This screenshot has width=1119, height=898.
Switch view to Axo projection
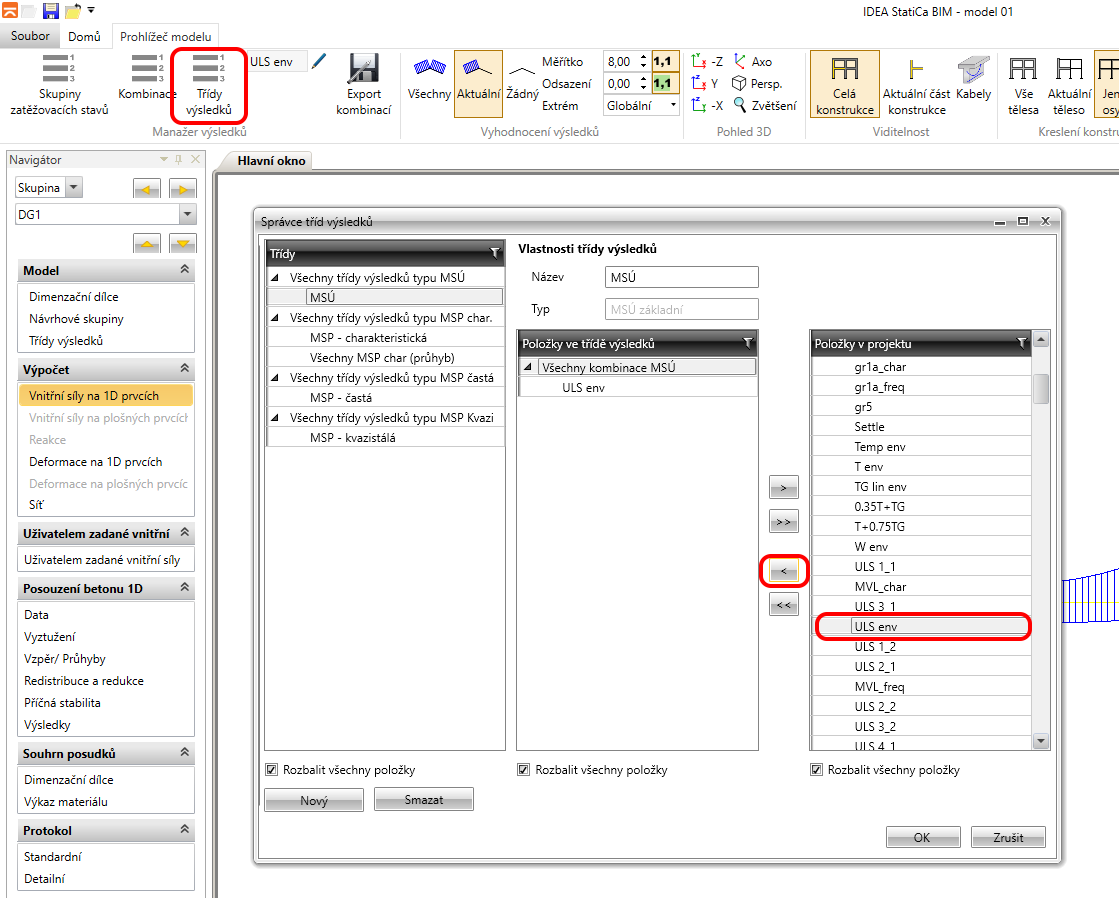[752, 61]
